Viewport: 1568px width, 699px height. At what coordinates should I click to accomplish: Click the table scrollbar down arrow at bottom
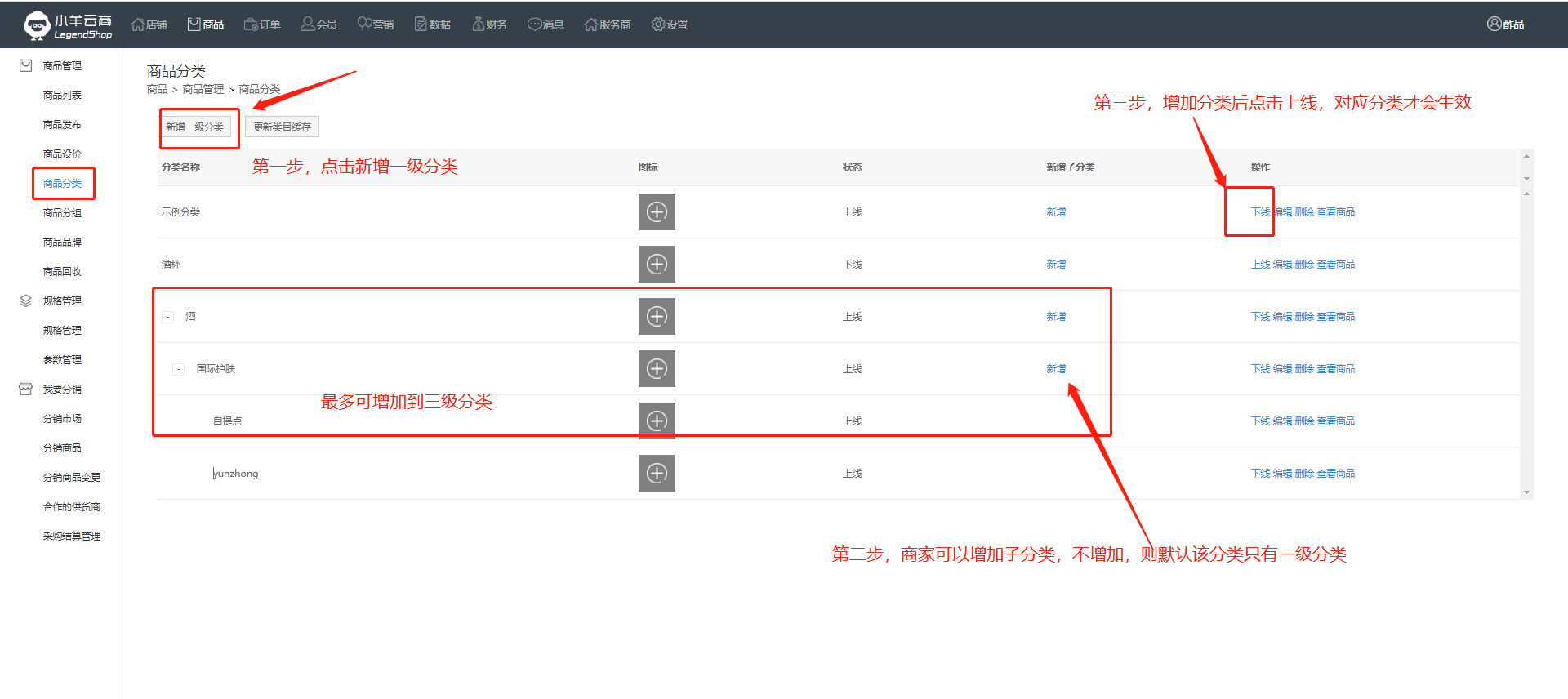[1526, 492]
